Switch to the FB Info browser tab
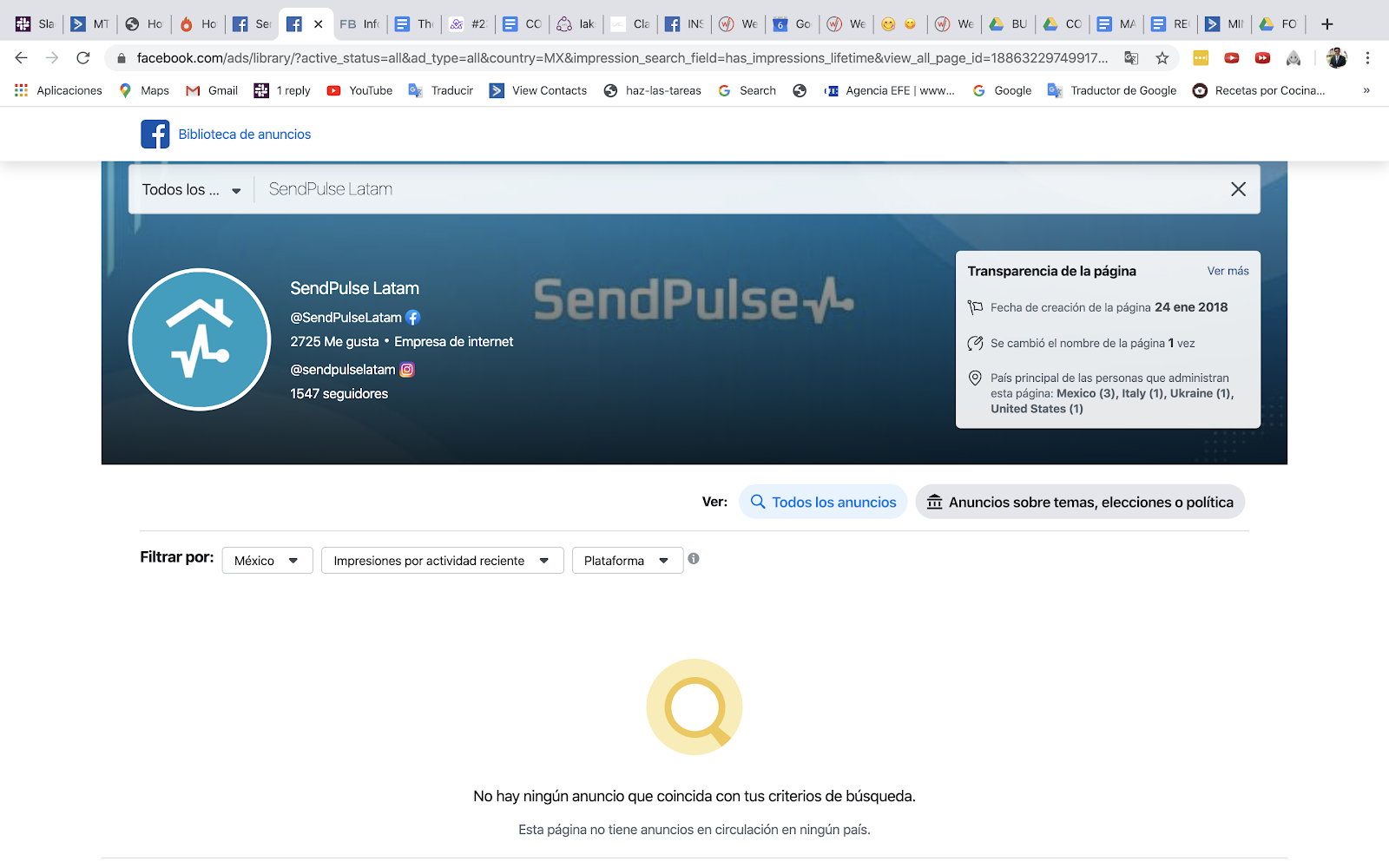This screenshot has width=1389, height=868. click(x=359, y=24)
